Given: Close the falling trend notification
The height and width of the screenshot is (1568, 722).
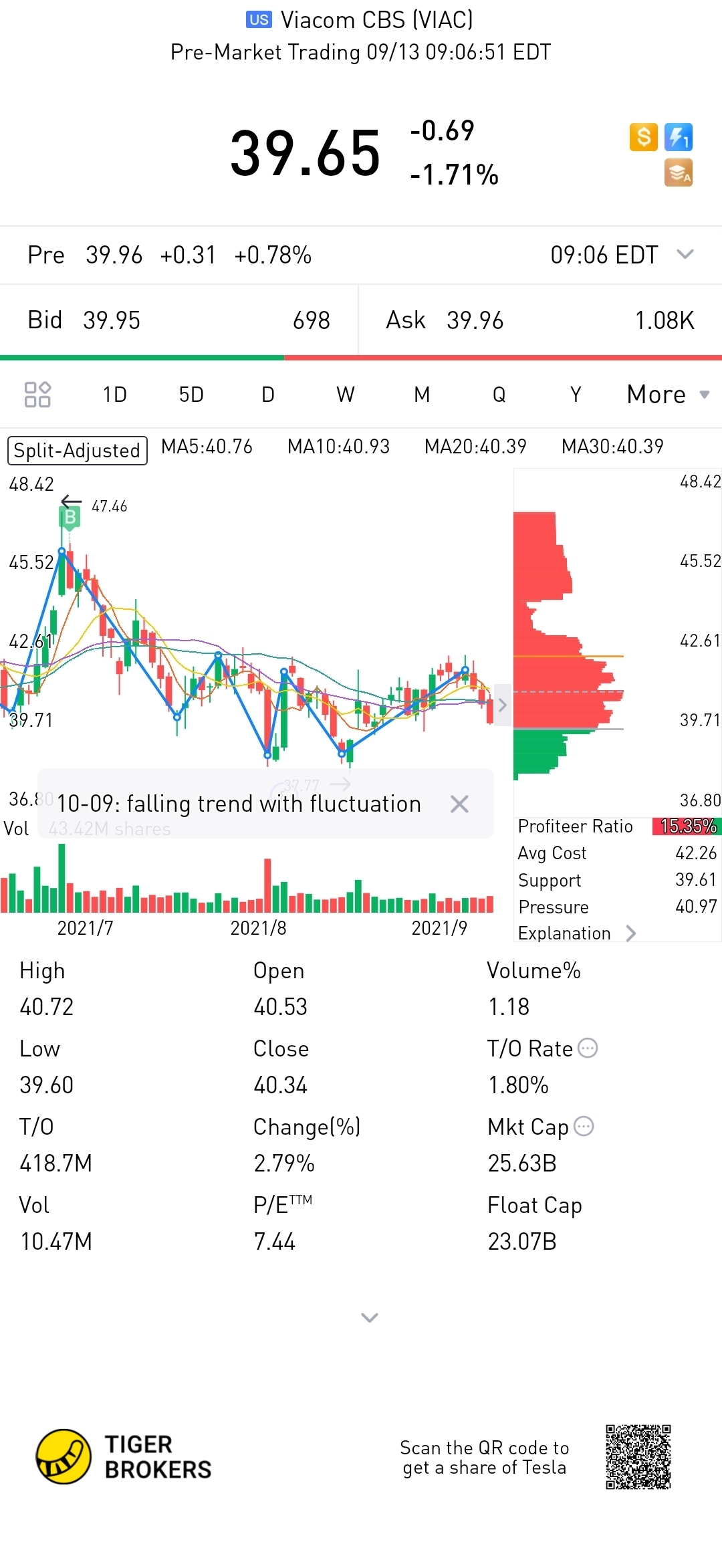Looking at the screenshot, I should pyautogui.click(x=459, y=804).
